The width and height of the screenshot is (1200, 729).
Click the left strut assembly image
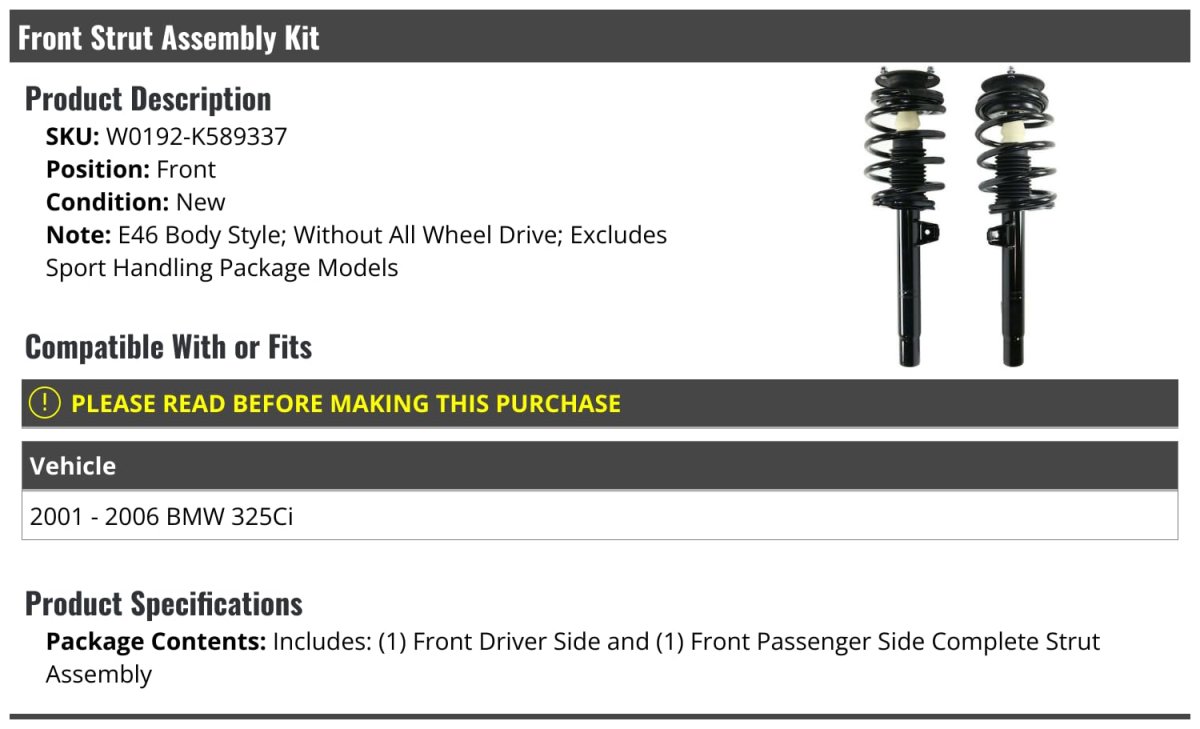[906, 215]
